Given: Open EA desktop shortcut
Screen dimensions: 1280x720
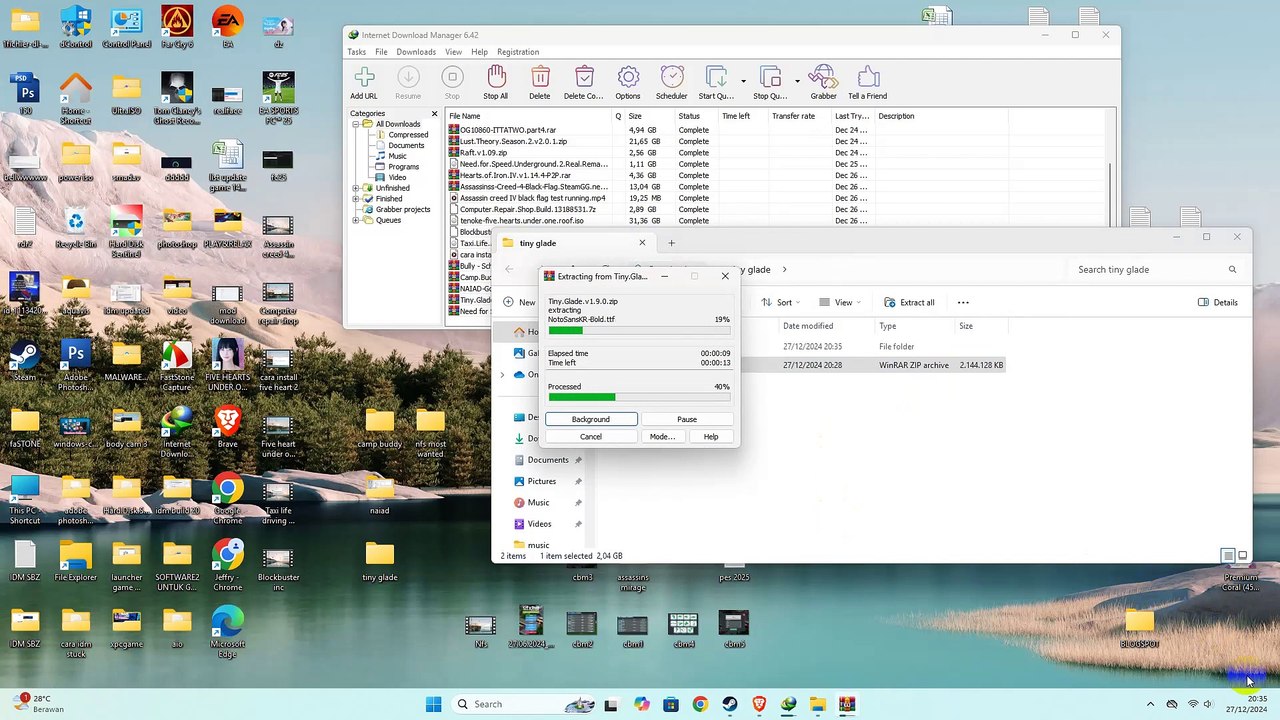Looking at the screenshot, I should click(228, 28).
